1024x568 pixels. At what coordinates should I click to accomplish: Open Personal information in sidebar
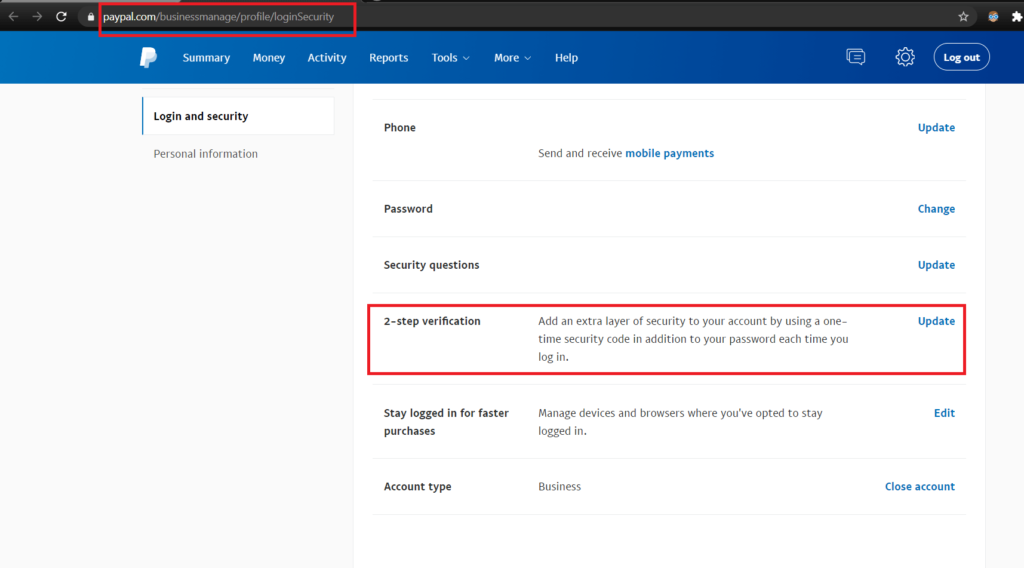coord(205,154)
